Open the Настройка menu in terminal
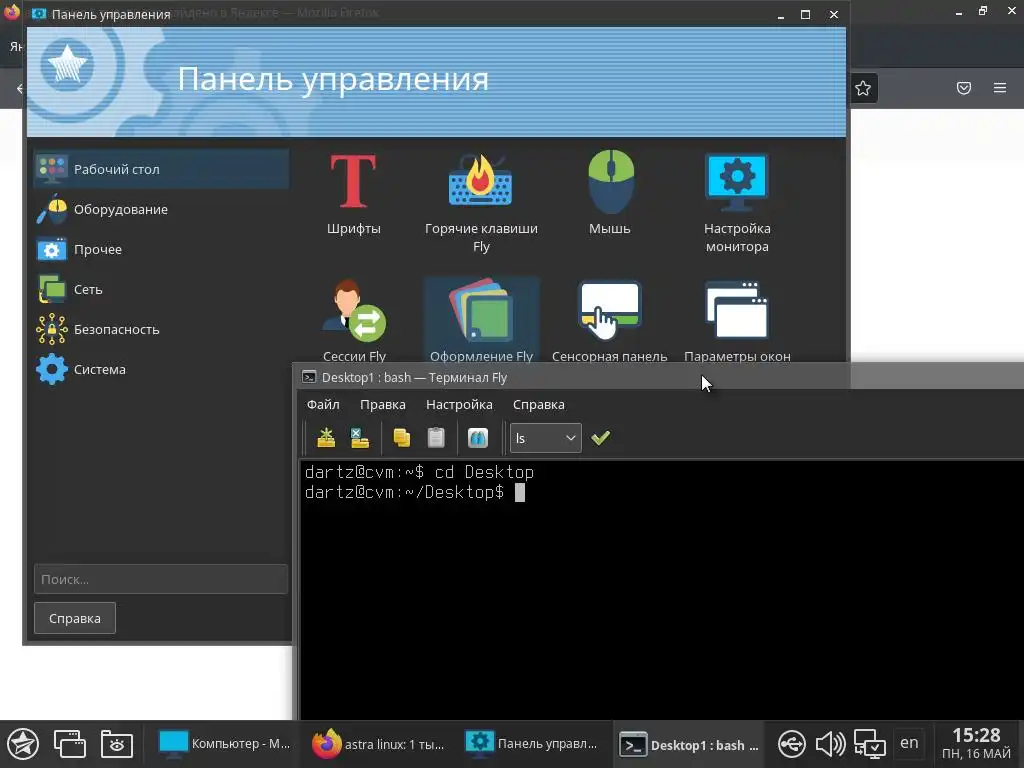This screenshot has height=768, width=1024. (459, 404)
